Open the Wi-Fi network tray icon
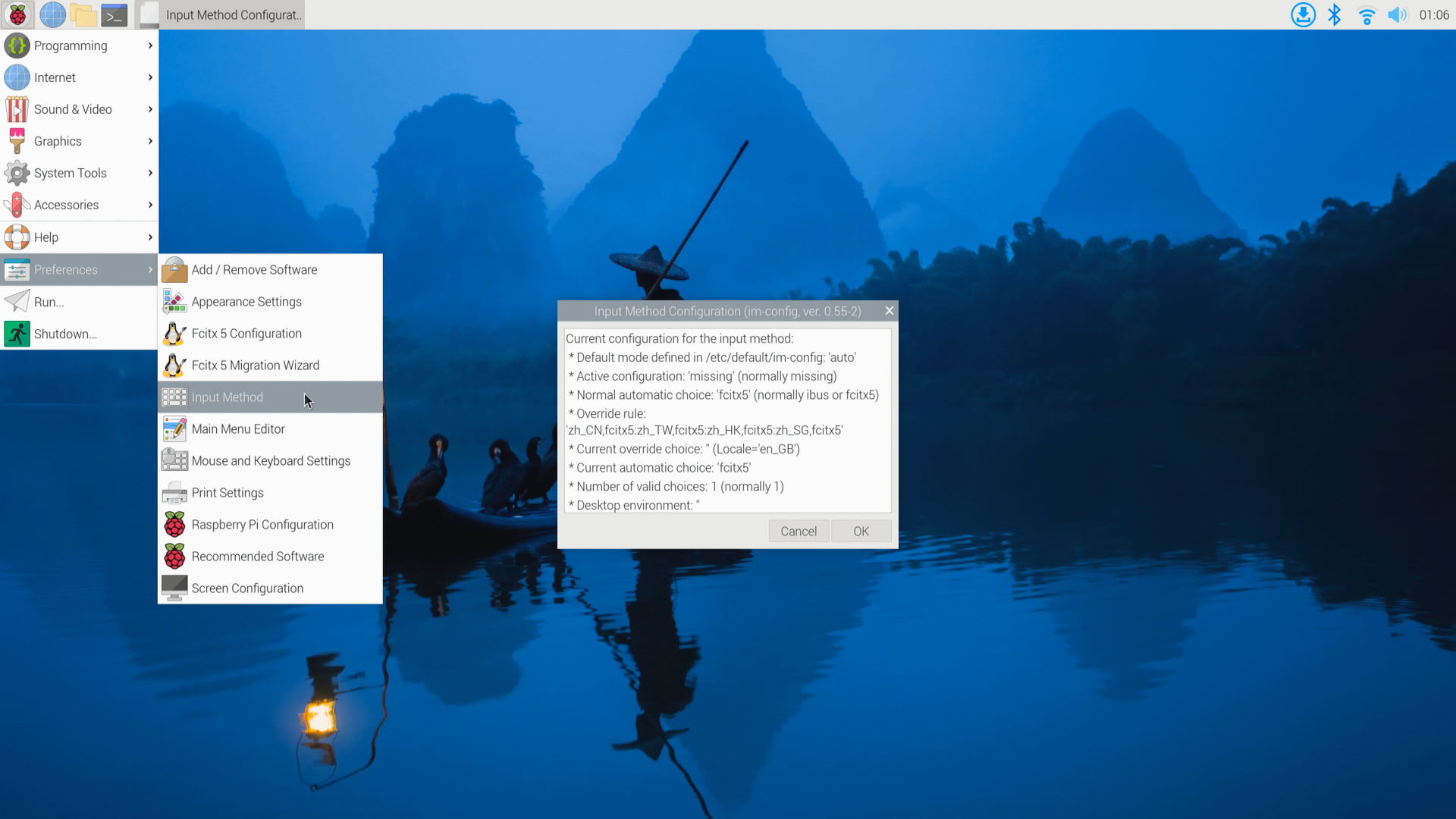Image resolution: width=1456 pixels, height=819 pixels. pos(1367,14)
